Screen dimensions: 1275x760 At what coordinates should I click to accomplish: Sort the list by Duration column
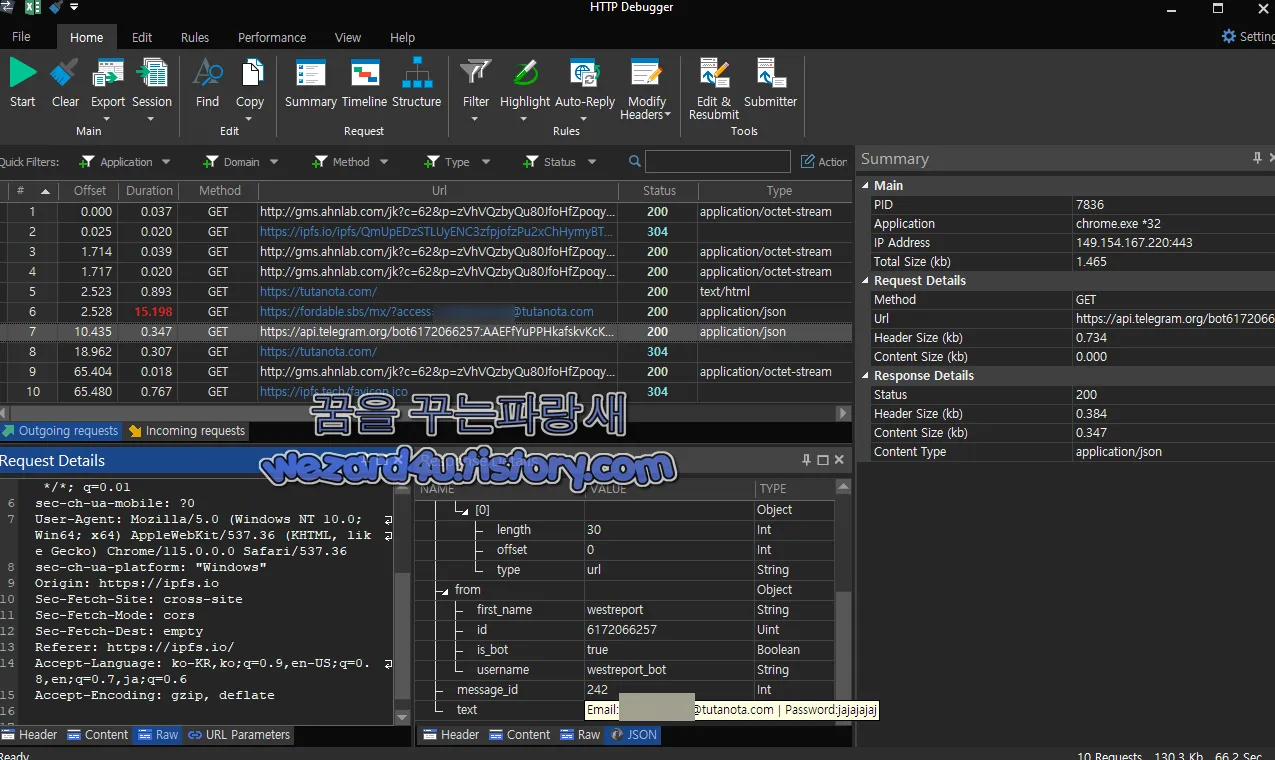click(x=149, y=190)
